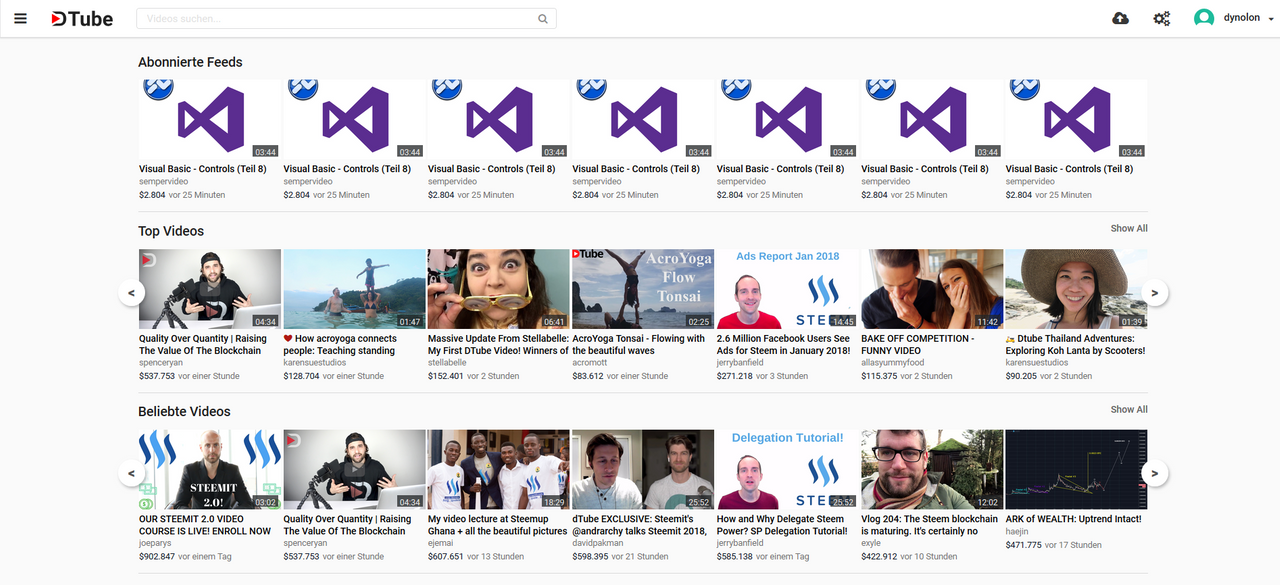
Task: Click the '$902.847' payout value
Action: pos(157,556)
